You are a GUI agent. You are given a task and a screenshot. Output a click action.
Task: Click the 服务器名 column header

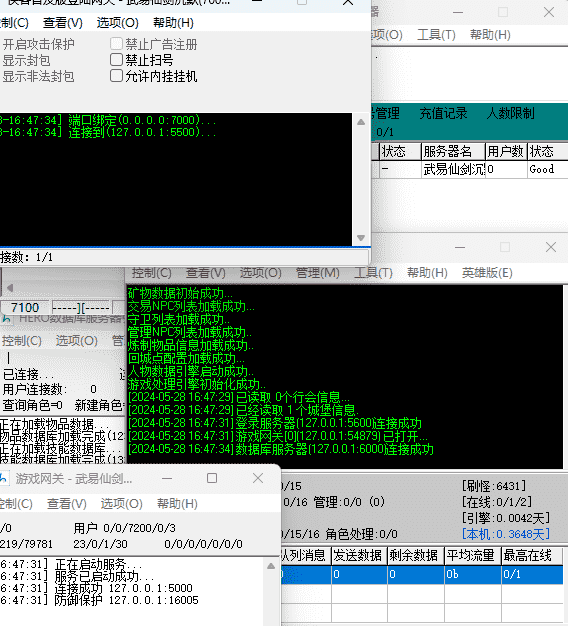(453, 151)
